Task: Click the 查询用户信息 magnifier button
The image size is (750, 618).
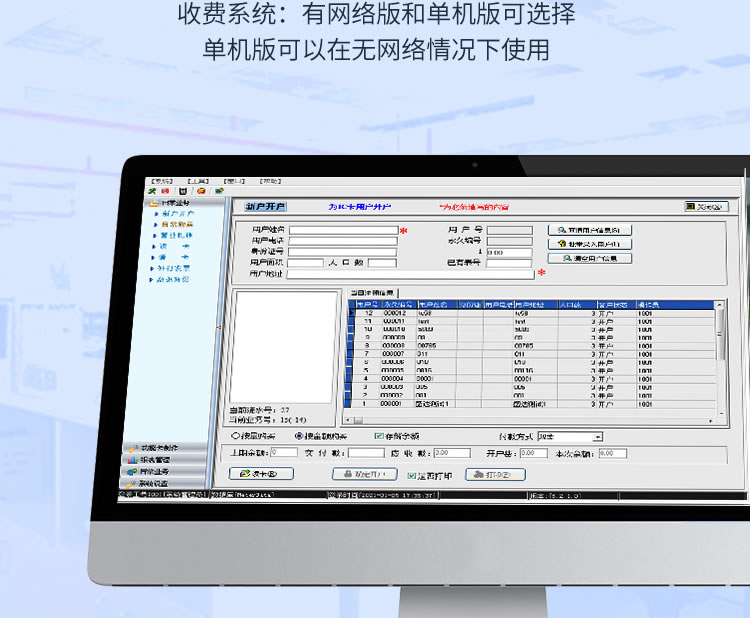Action: tap(590, 230)
